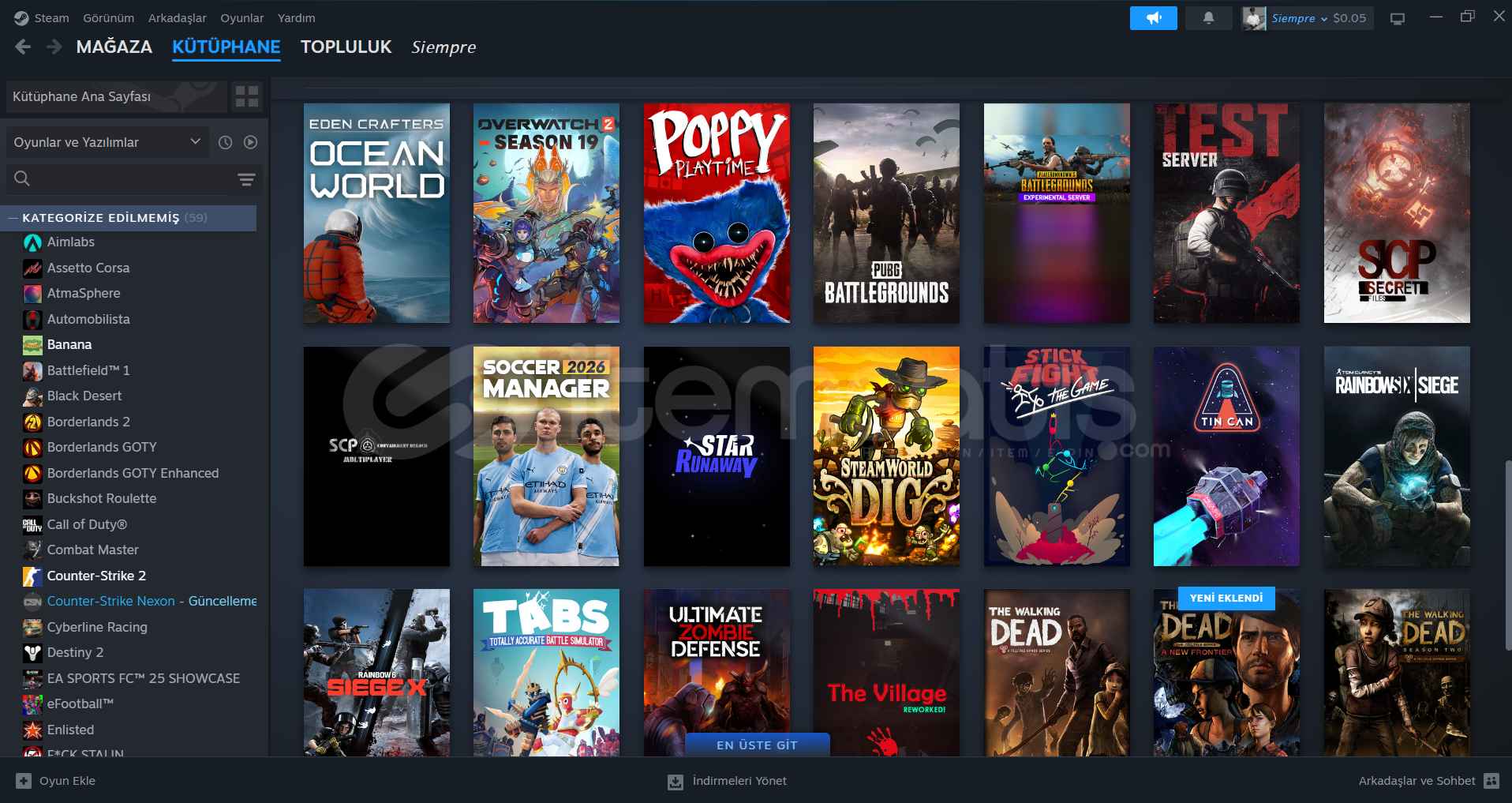Click the Add Game plus icon
1512x803 pixels.
pos(24,781)
